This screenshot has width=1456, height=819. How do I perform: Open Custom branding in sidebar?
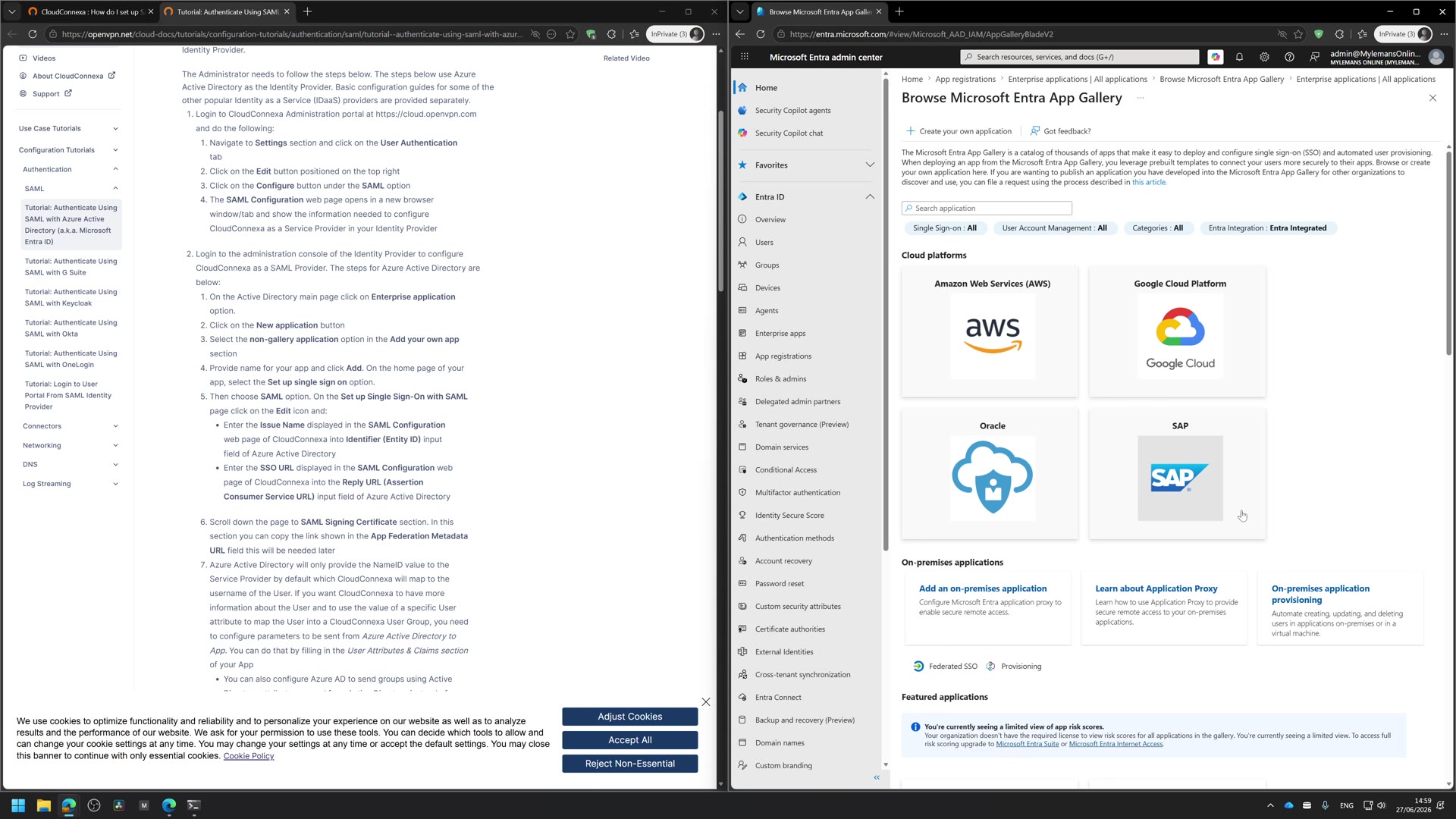(x=783, y=766)
